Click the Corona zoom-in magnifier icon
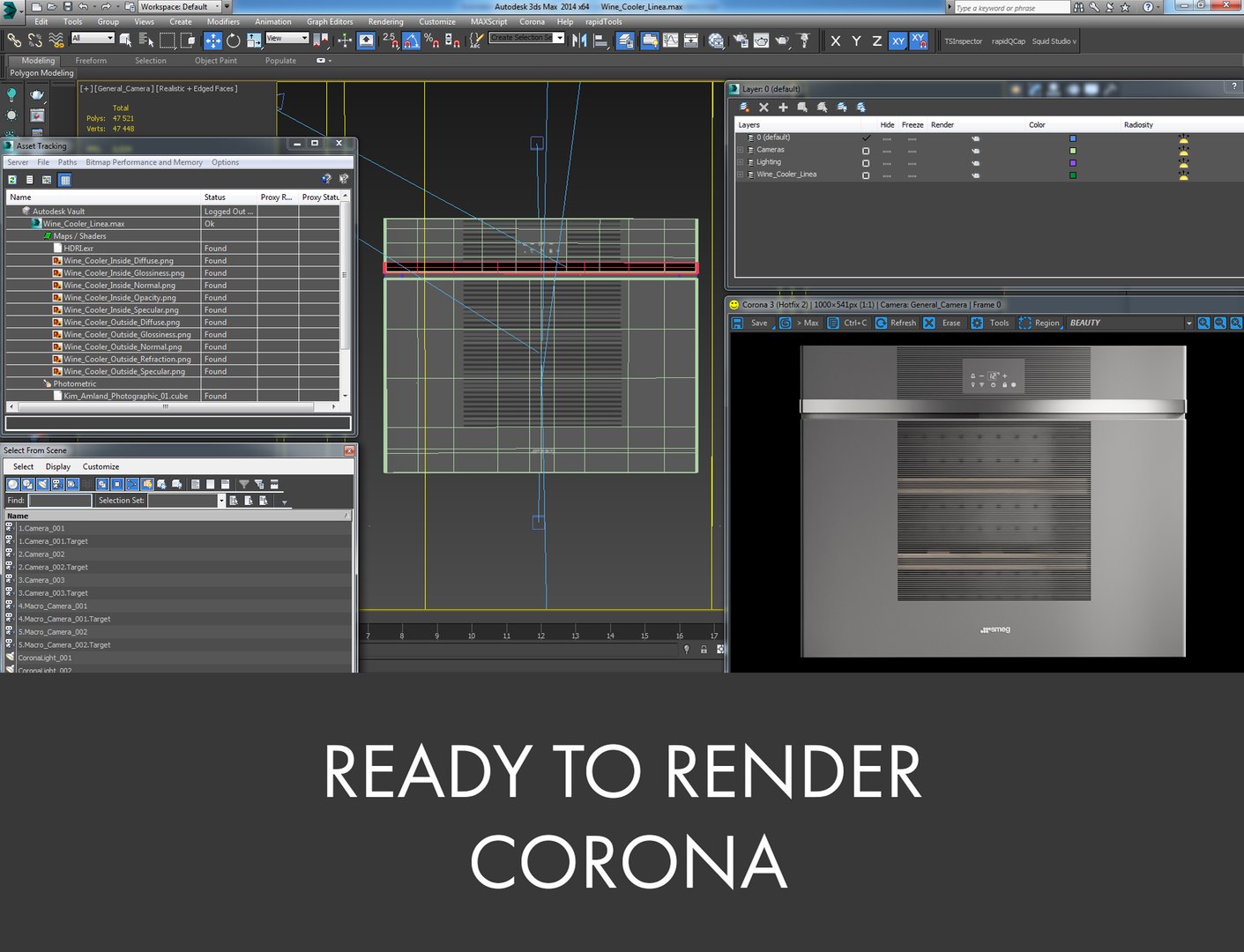Image resolution: width=1244 pixels, height=952 pixels. tap(1203, 323)
